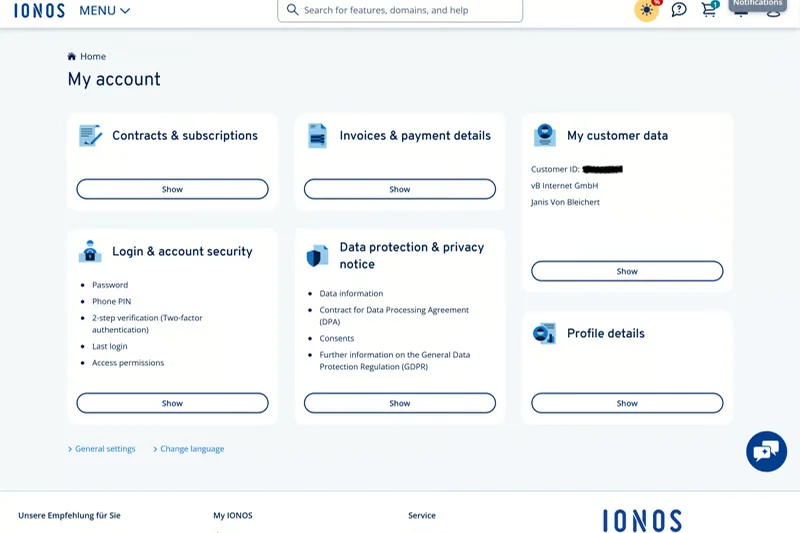Click 'Data protection & privacy notice' heading

[x=412, y=256]
